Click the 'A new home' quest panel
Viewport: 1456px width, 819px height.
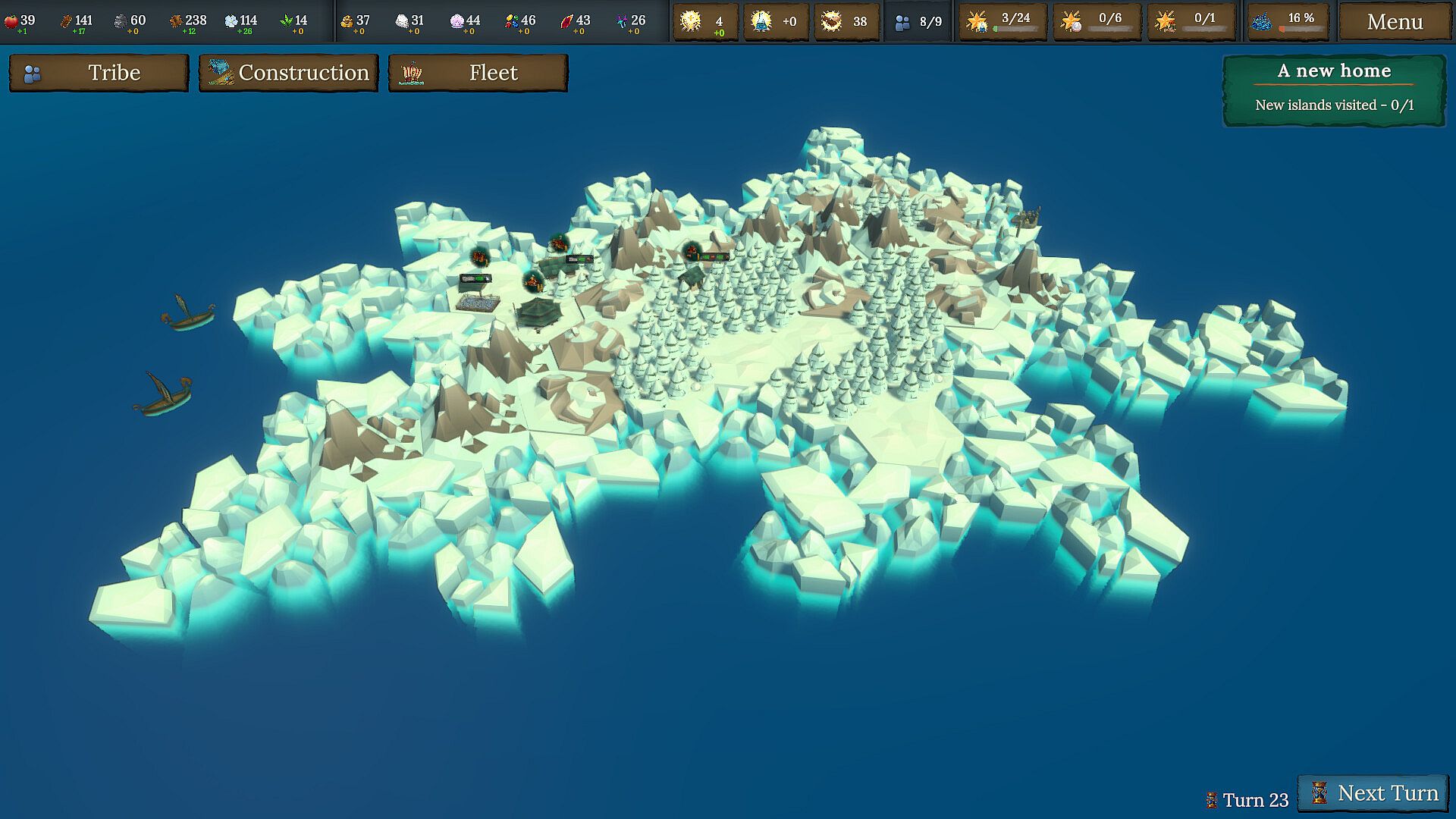click(x=1334, y=89)
